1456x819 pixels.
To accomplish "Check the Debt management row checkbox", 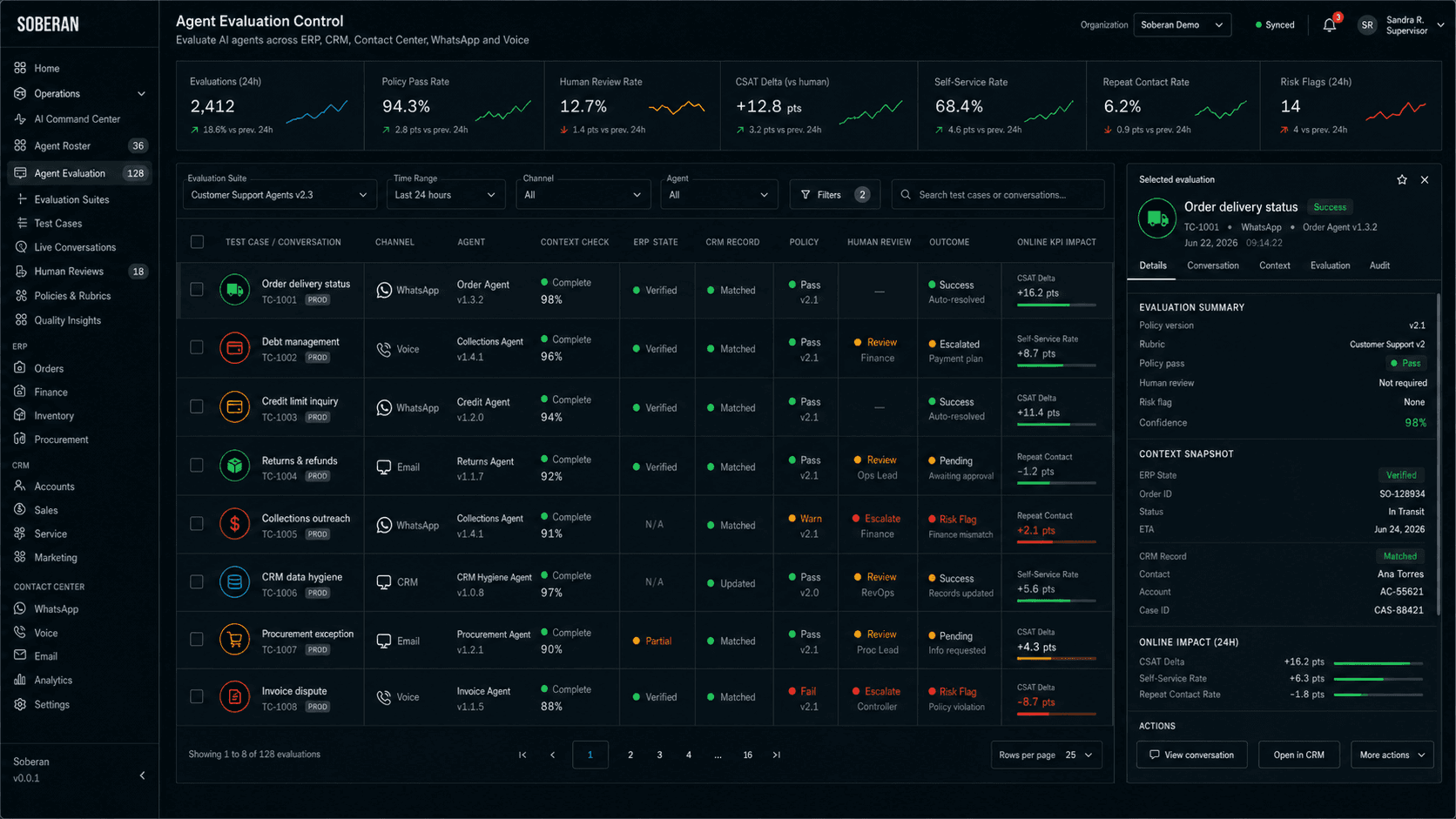I will point(197,347).
